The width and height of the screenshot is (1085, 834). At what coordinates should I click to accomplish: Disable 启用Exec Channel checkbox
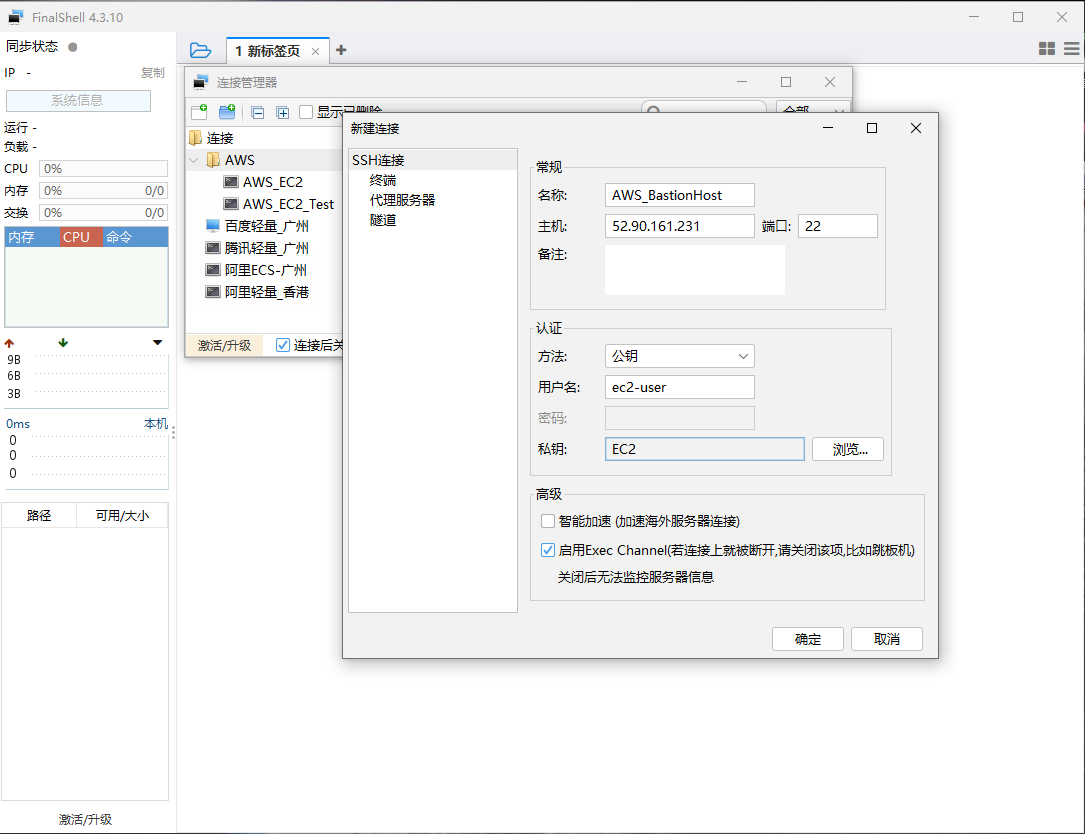click(548, 550)
